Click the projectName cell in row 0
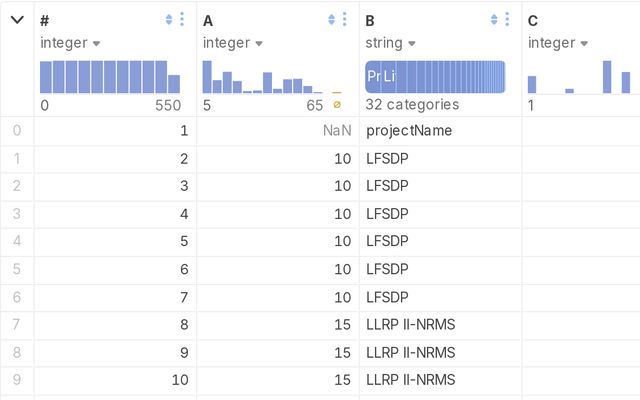The width and height of the screenshot is (640, 400). (x=409, y=130)
